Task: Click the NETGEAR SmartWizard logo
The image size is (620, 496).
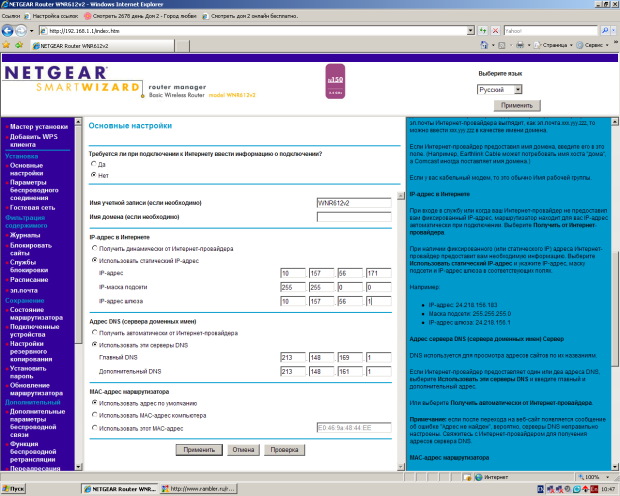Action: tap(72, 79)
